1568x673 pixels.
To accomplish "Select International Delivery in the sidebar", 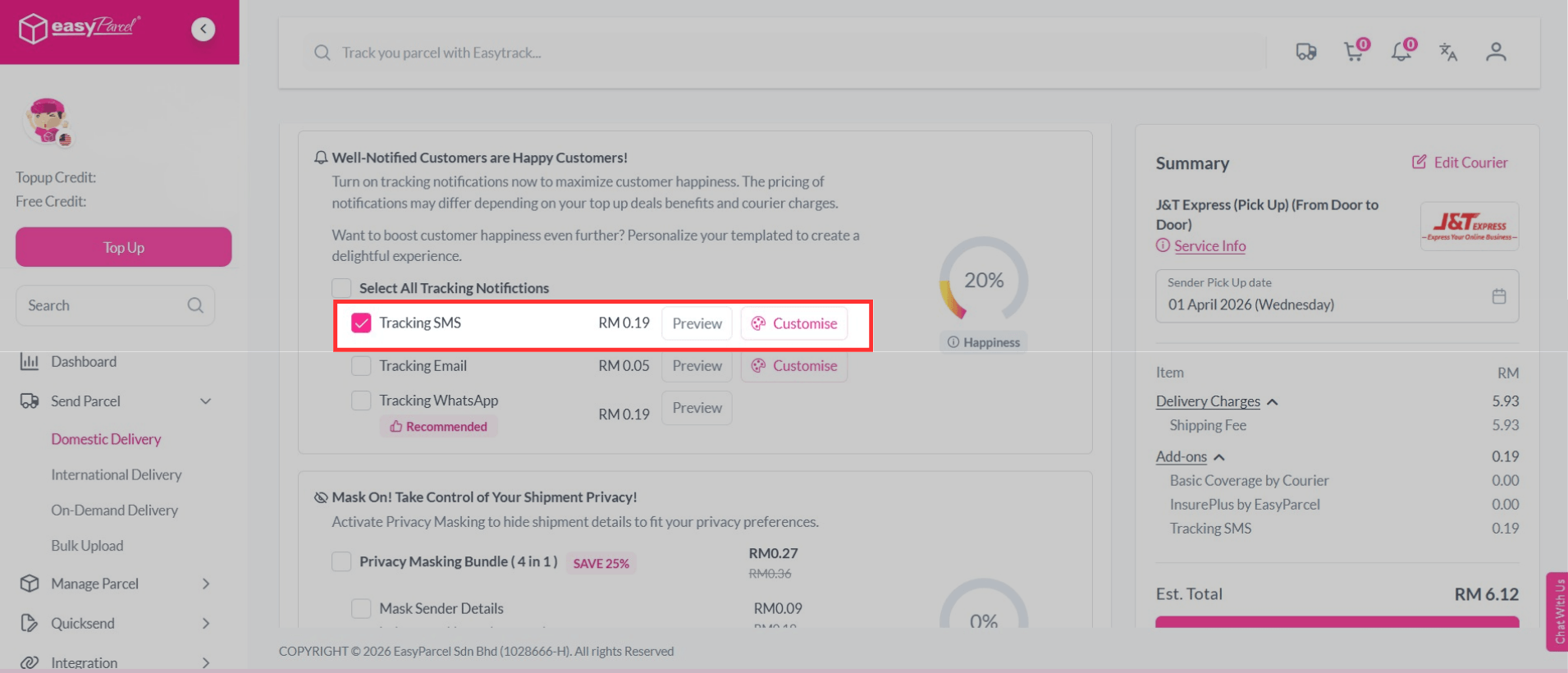I will tap(116, 474).
